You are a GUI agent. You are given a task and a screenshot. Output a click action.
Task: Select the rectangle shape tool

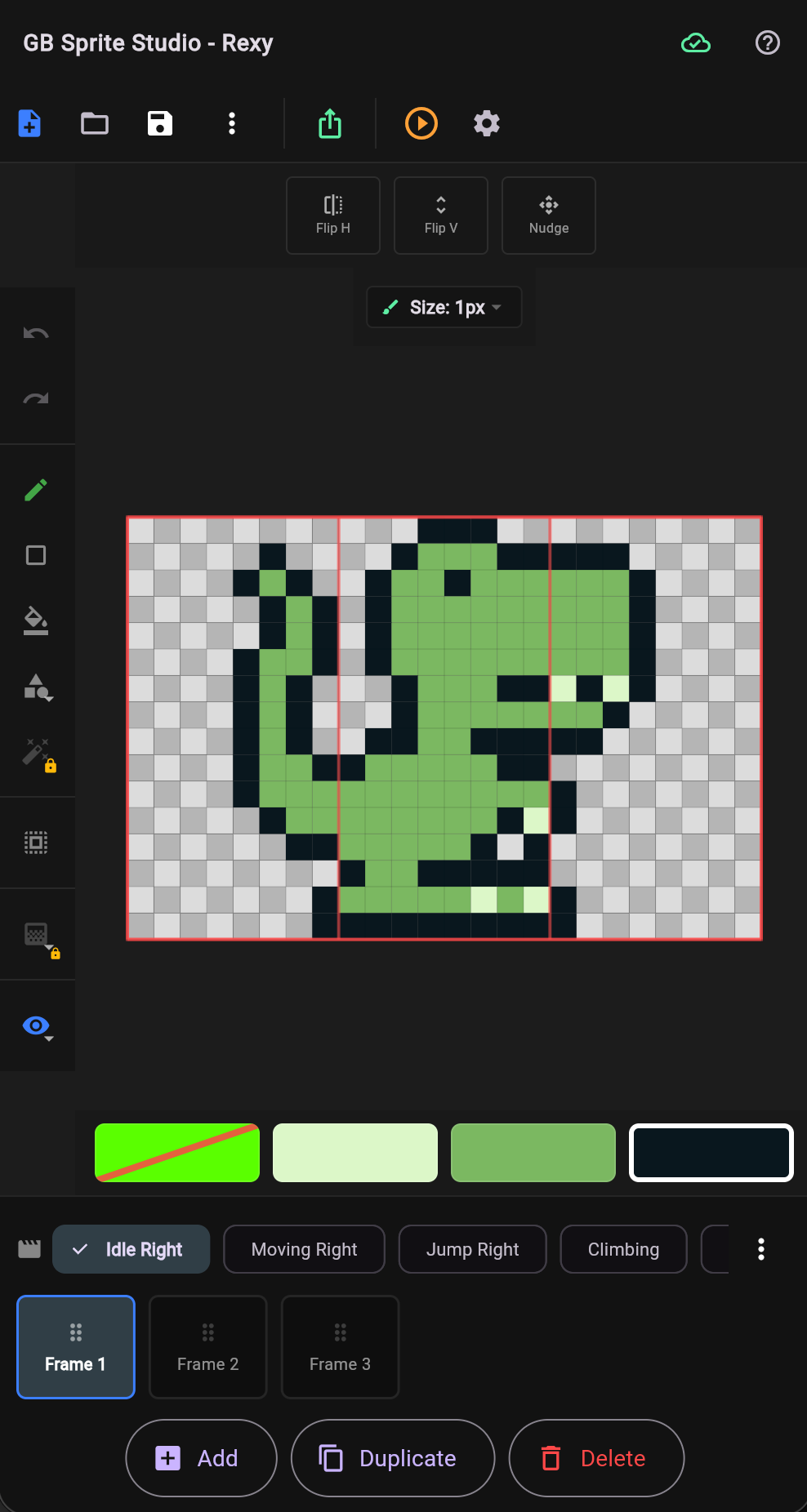tap(36, 555)
